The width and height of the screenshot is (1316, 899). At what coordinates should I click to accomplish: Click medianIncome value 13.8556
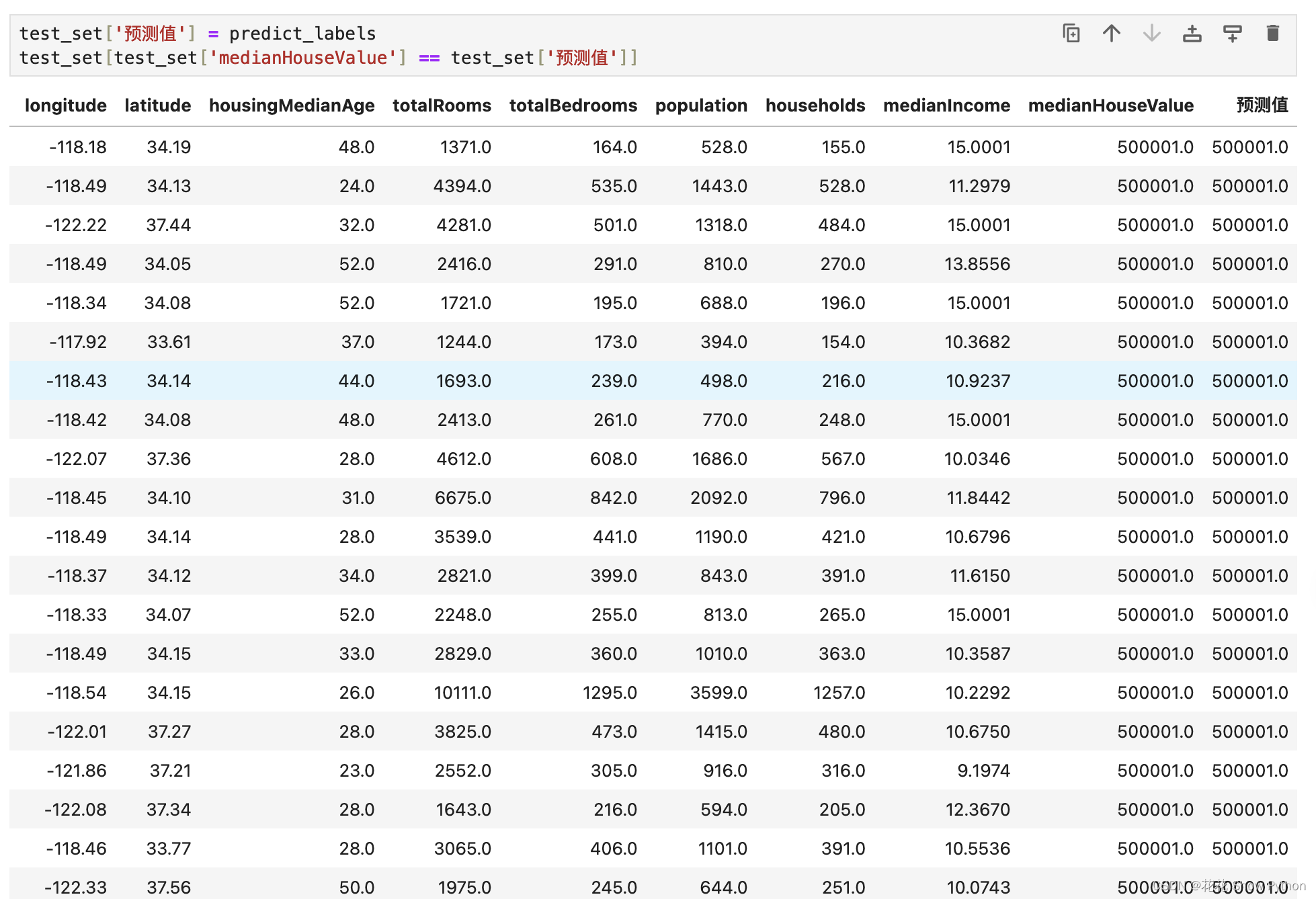[x=977, y=264]
